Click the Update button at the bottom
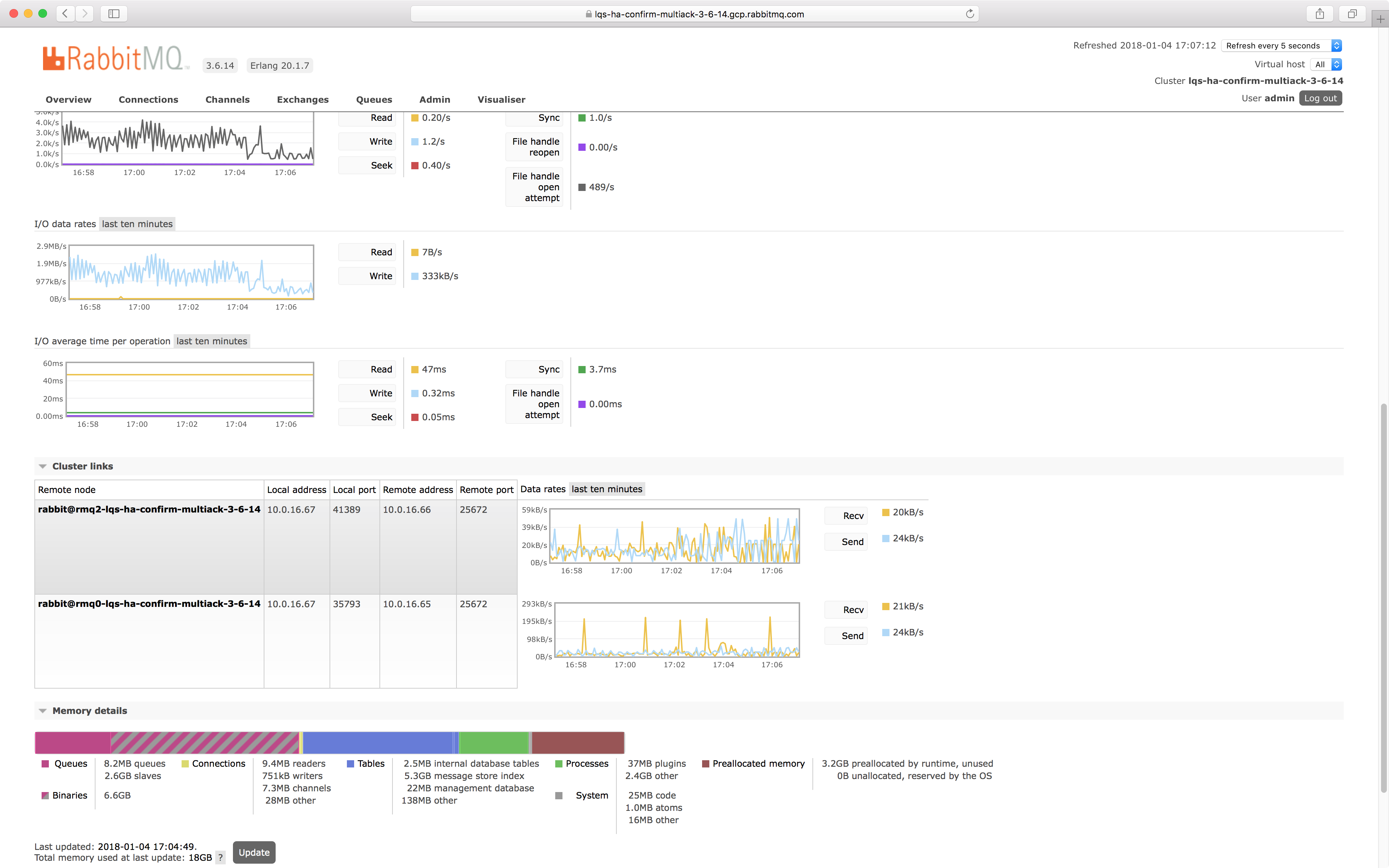Screen dimensions: 1389x868 click(254, 852)
